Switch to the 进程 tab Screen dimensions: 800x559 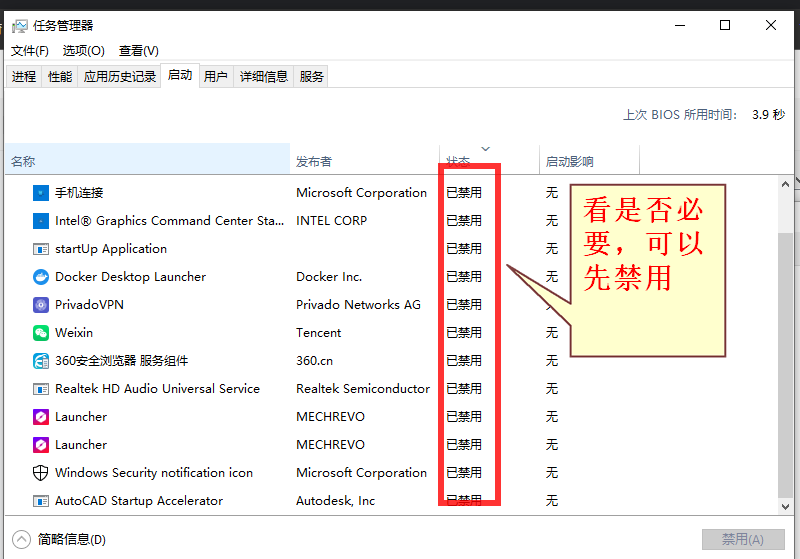tap(24, 77)
